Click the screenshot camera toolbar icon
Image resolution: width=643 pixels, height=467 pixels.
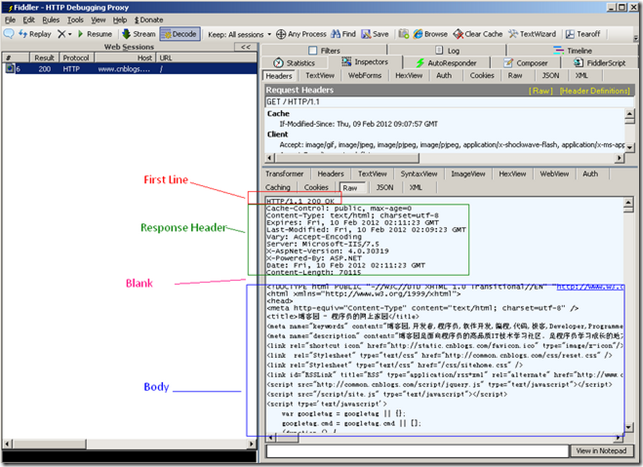404,34
